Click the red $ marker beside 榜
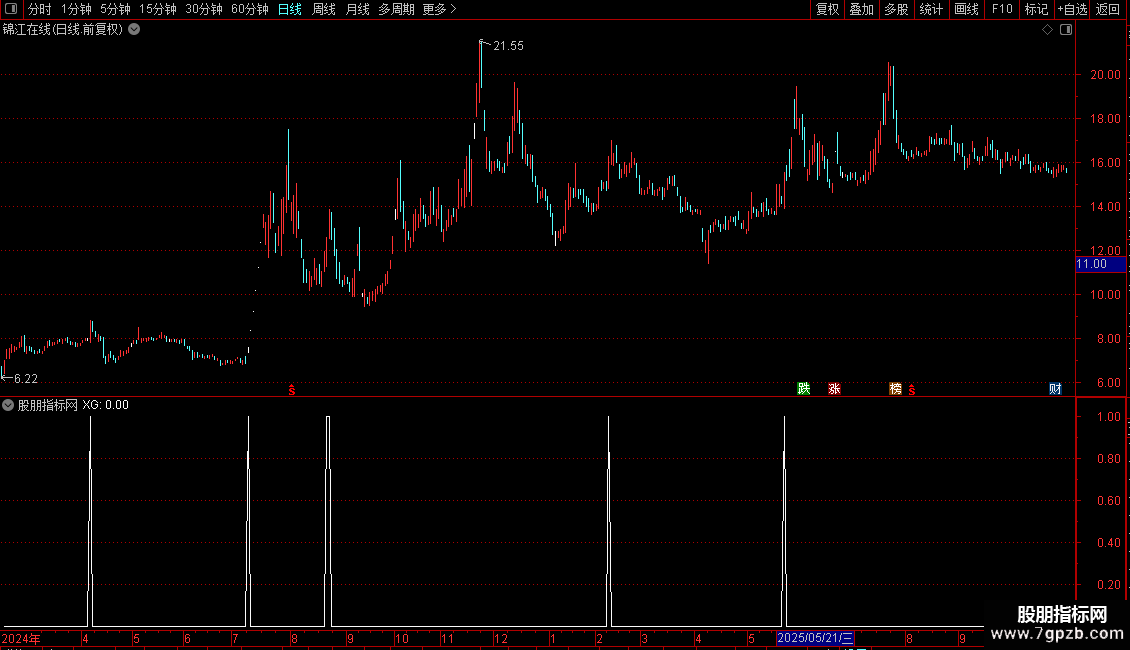This screenshot has width=1130, height=650. pyautogui.click(x=912, y=390)
